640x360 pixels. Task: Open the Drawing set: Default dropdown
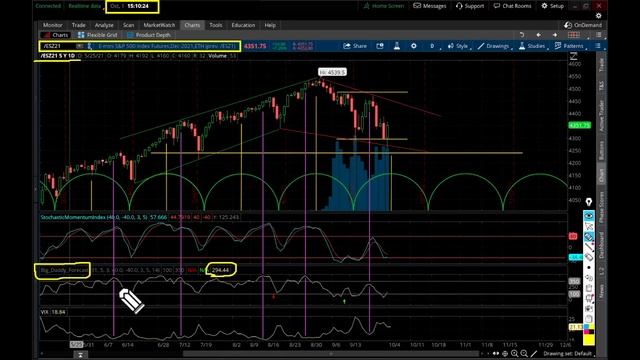click(568, 354)
